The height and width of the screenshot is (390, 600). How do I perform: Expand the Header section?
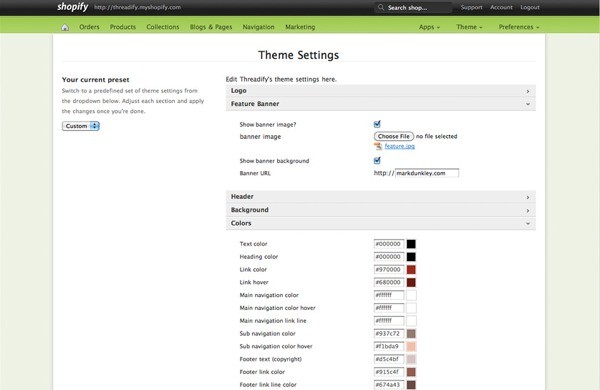(381, 197)
